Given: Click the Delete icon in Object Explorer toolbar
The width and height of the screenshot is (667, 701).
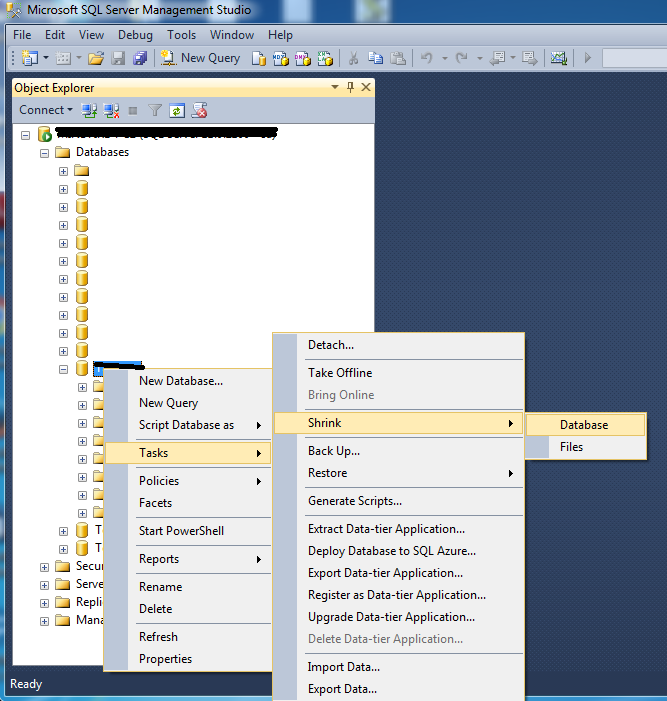Looking at the screenshot, I should pos(199,110).
